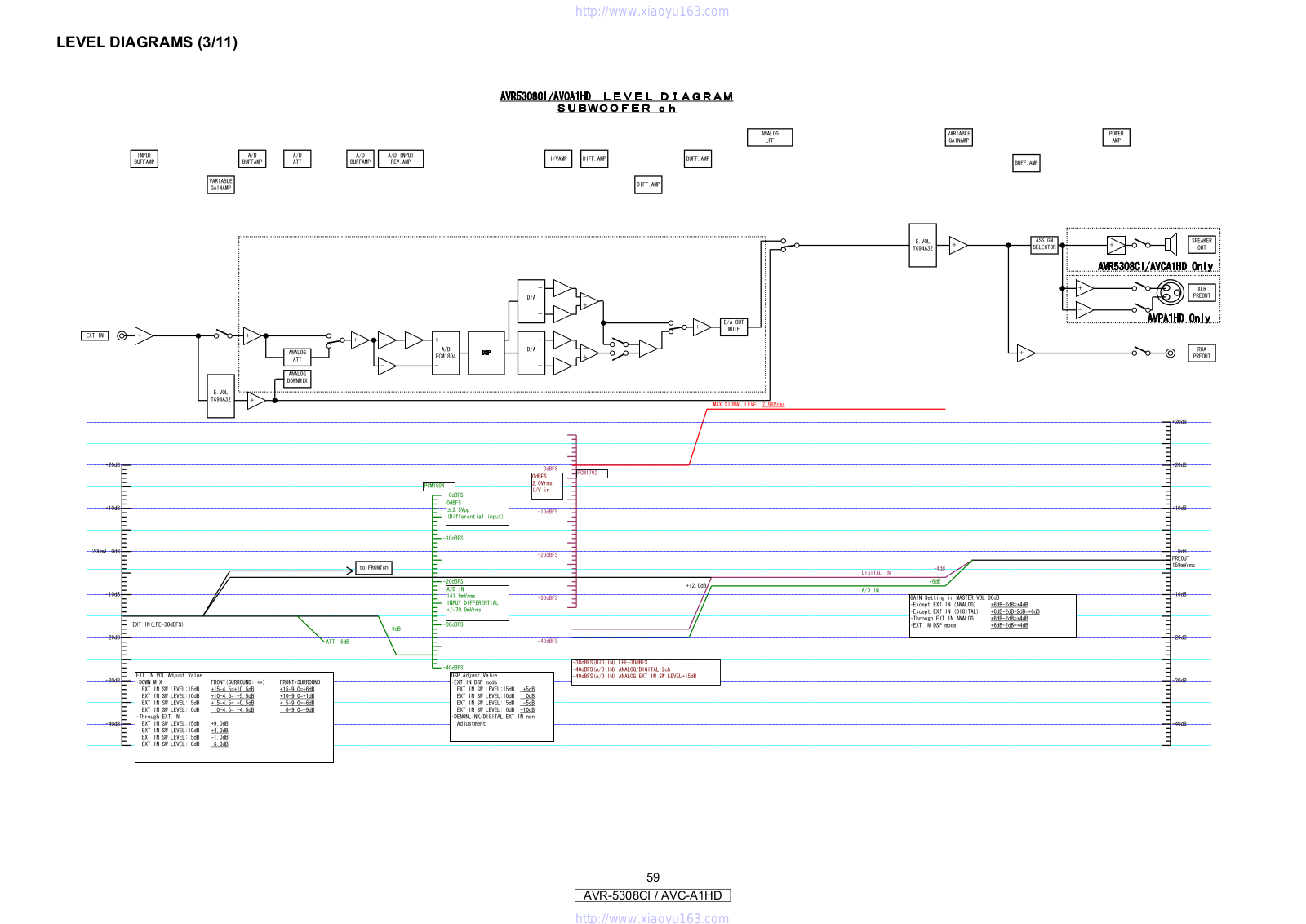Image resolution: width=1306 pixels, height=924 pixels.
Task: Select the Through EXT.IN subheading
Action: point(158,717)
